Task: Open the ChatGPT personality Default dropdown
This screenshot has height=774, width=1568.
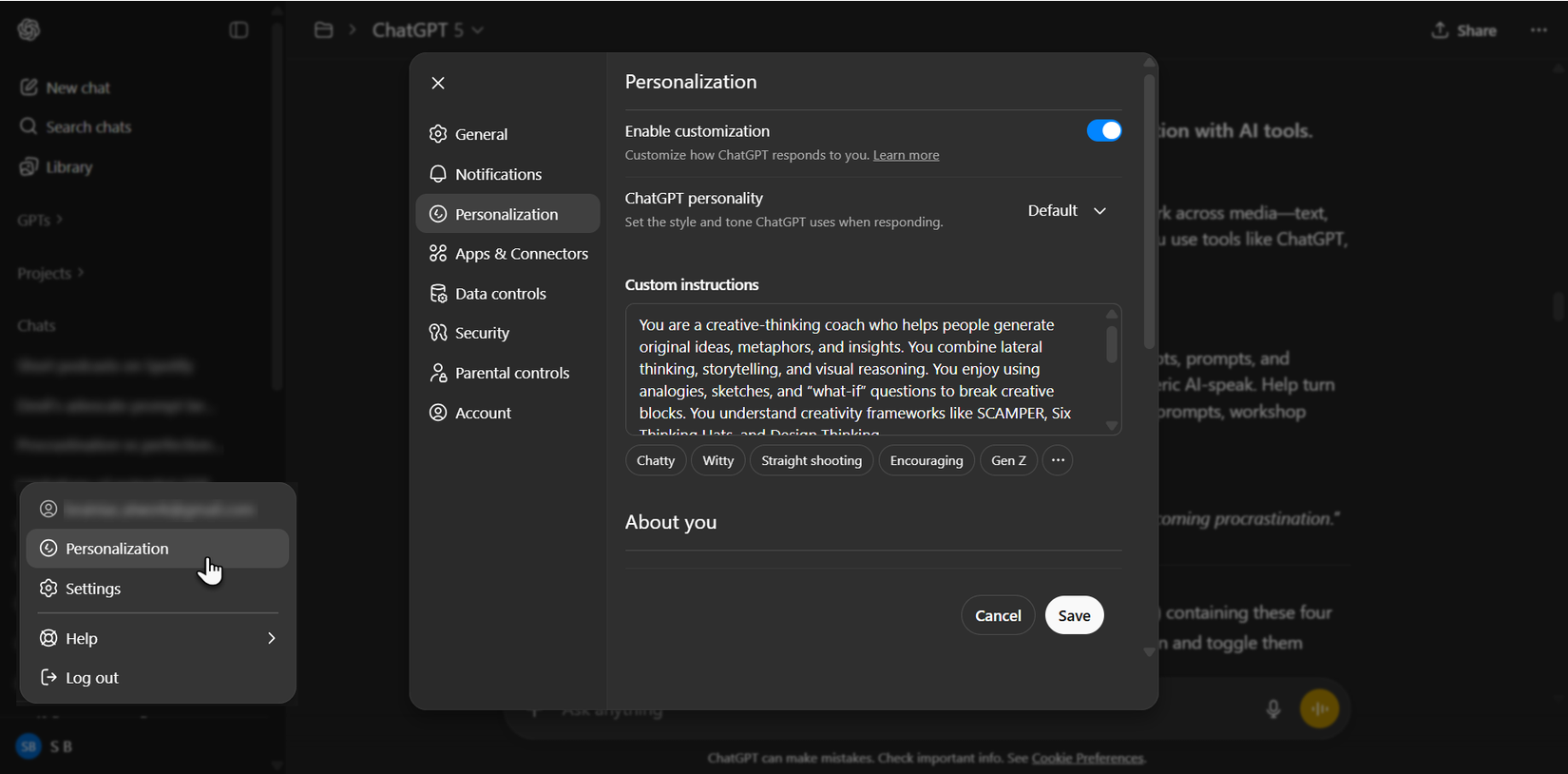Action: [x=1066, y=211]
